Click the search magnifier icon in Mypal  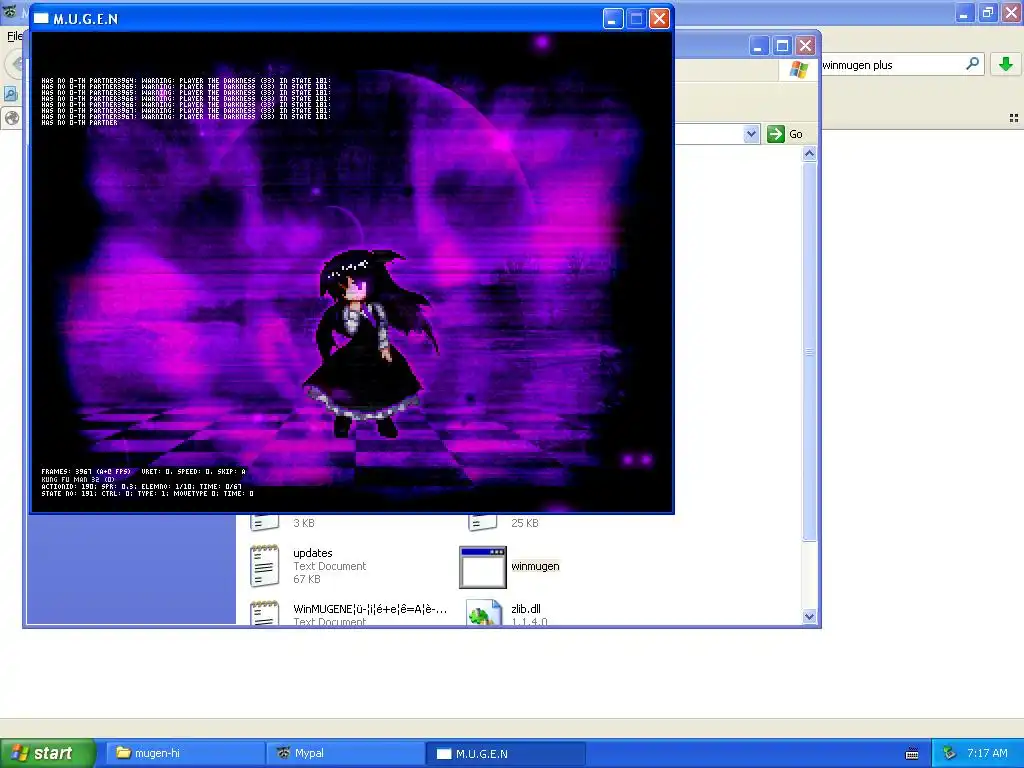[x=972, y=64]
